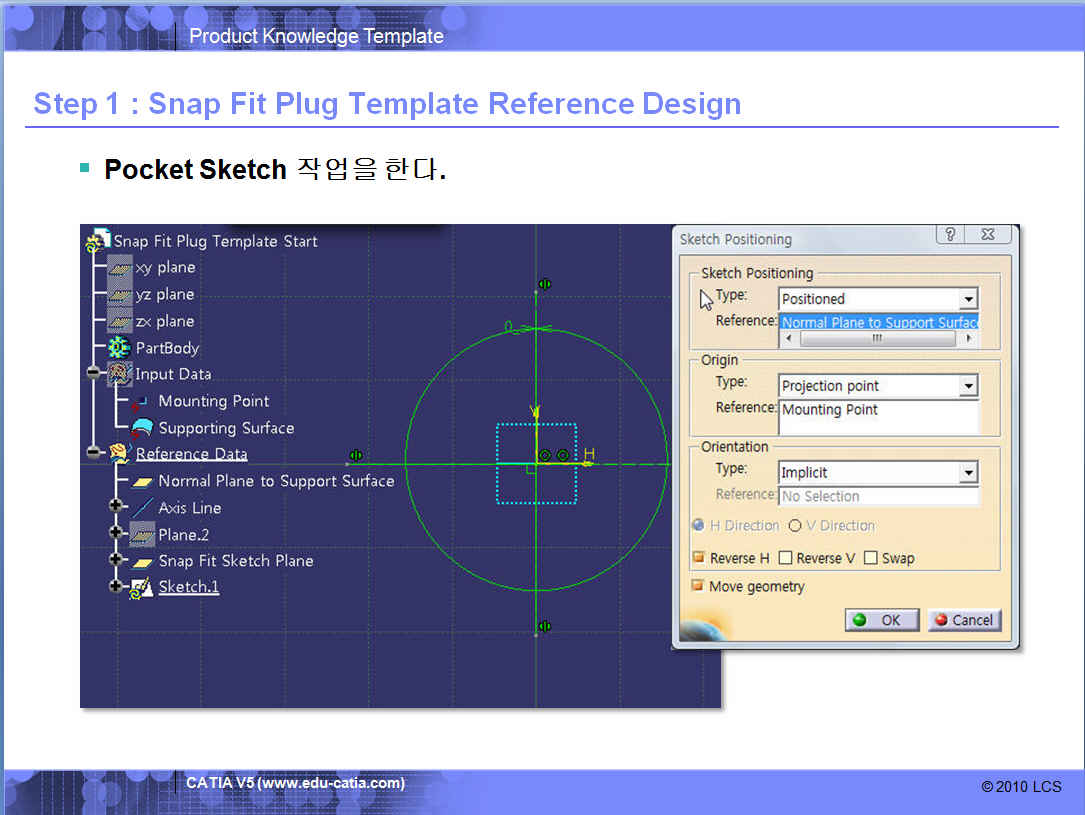Click the Mounting Point icon
Viewport: 1085px width, 815px height.
pos(141,401)
